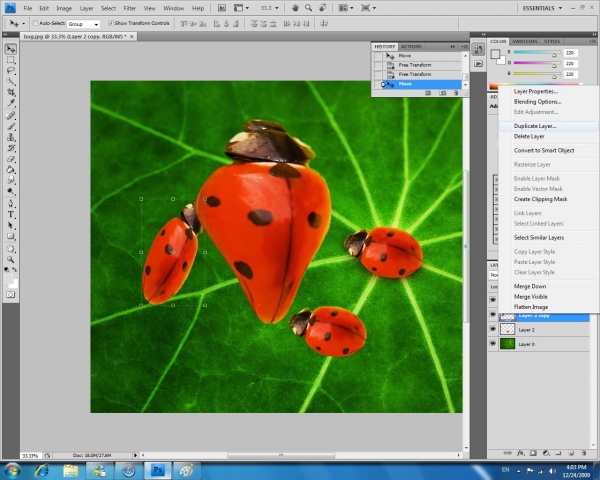Toggle the Auto-Select checkbox
The width and height of the screenshot is (600, 480).
tap(35, 23)
